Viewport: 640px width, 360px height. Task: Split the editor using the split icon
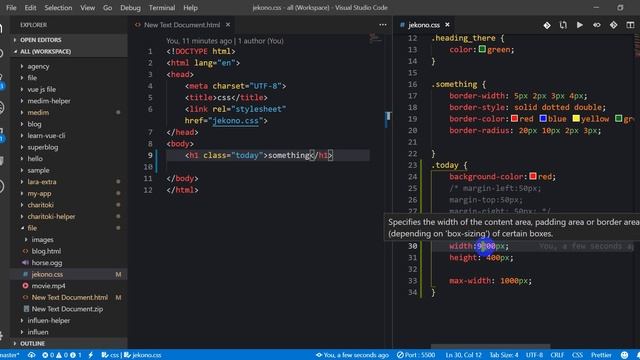[x=630, y=25]
